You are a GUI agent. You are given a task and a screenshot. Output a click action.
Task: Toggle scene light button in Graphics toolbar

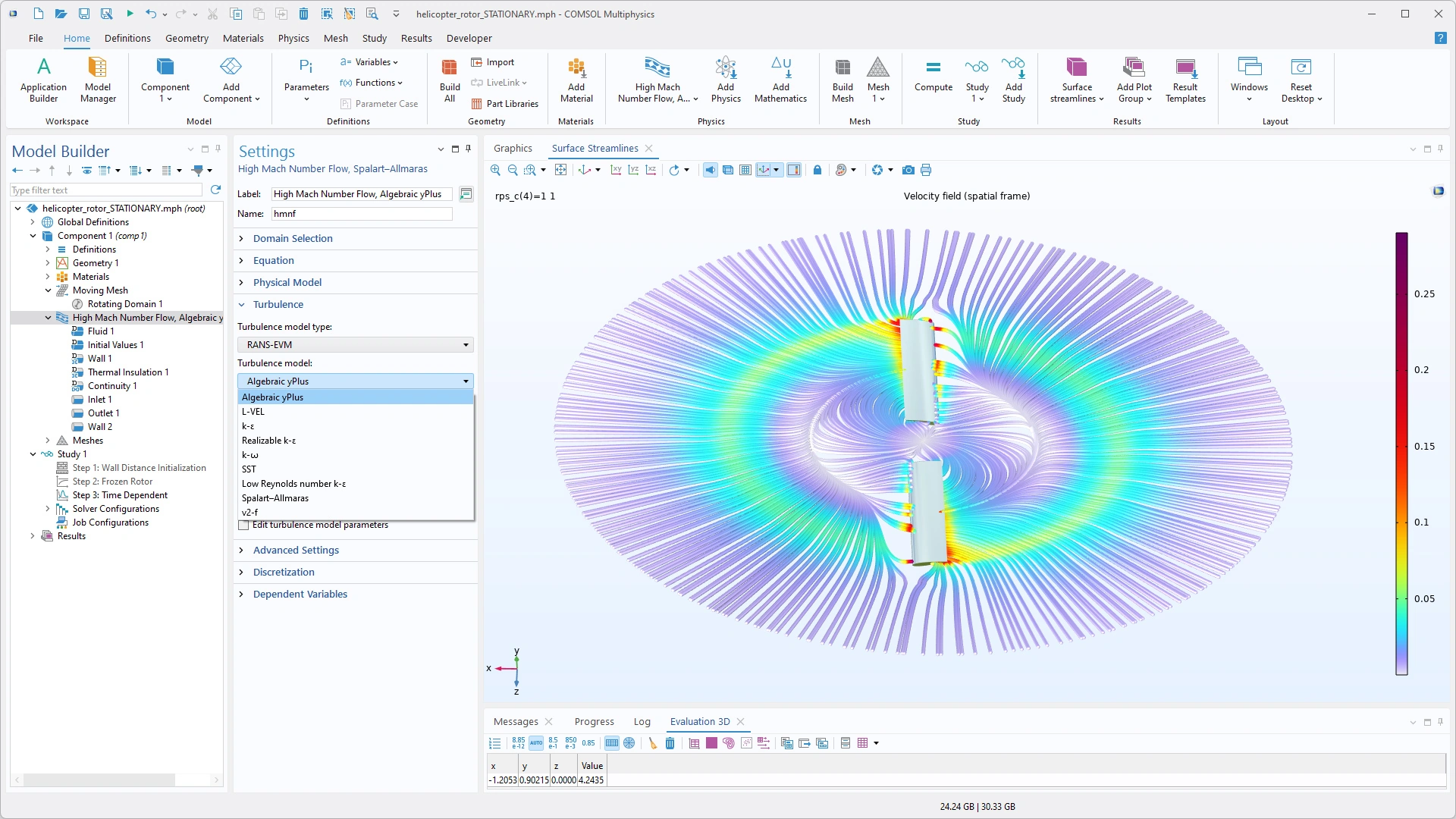pos(710,170)
